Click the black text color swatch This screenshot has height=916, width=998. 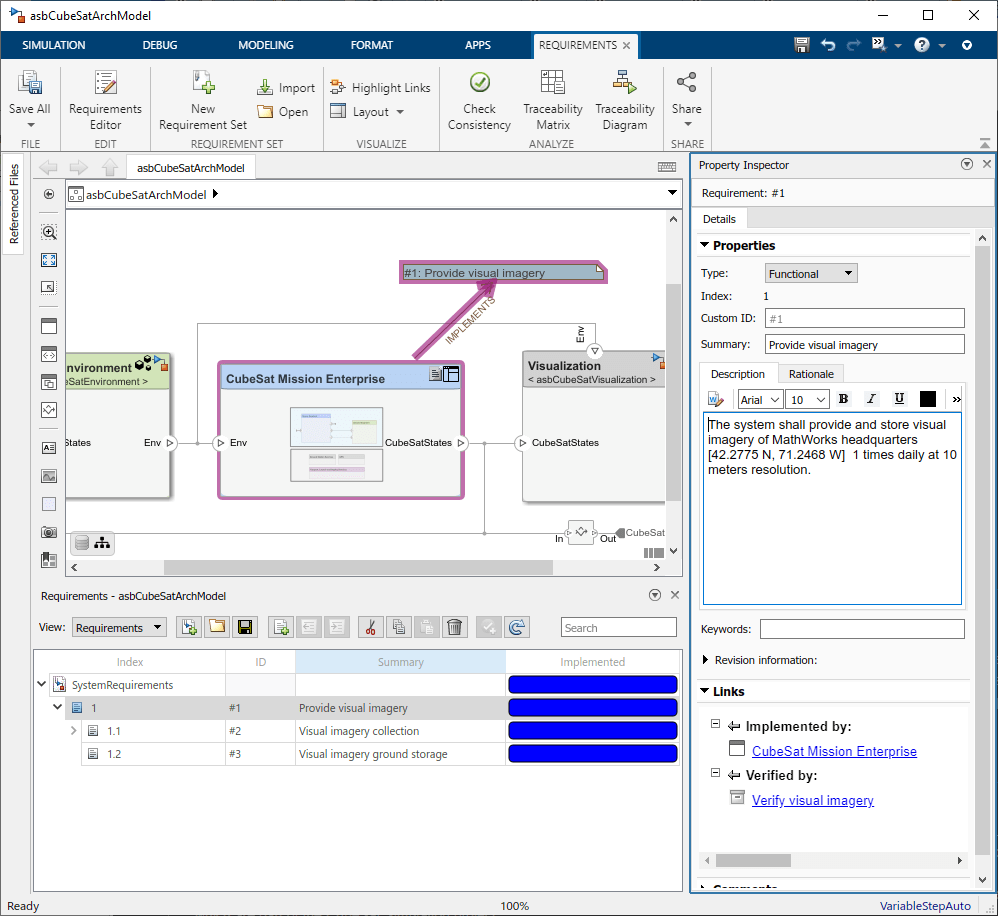pyautogui.click(x=927, y=399)
